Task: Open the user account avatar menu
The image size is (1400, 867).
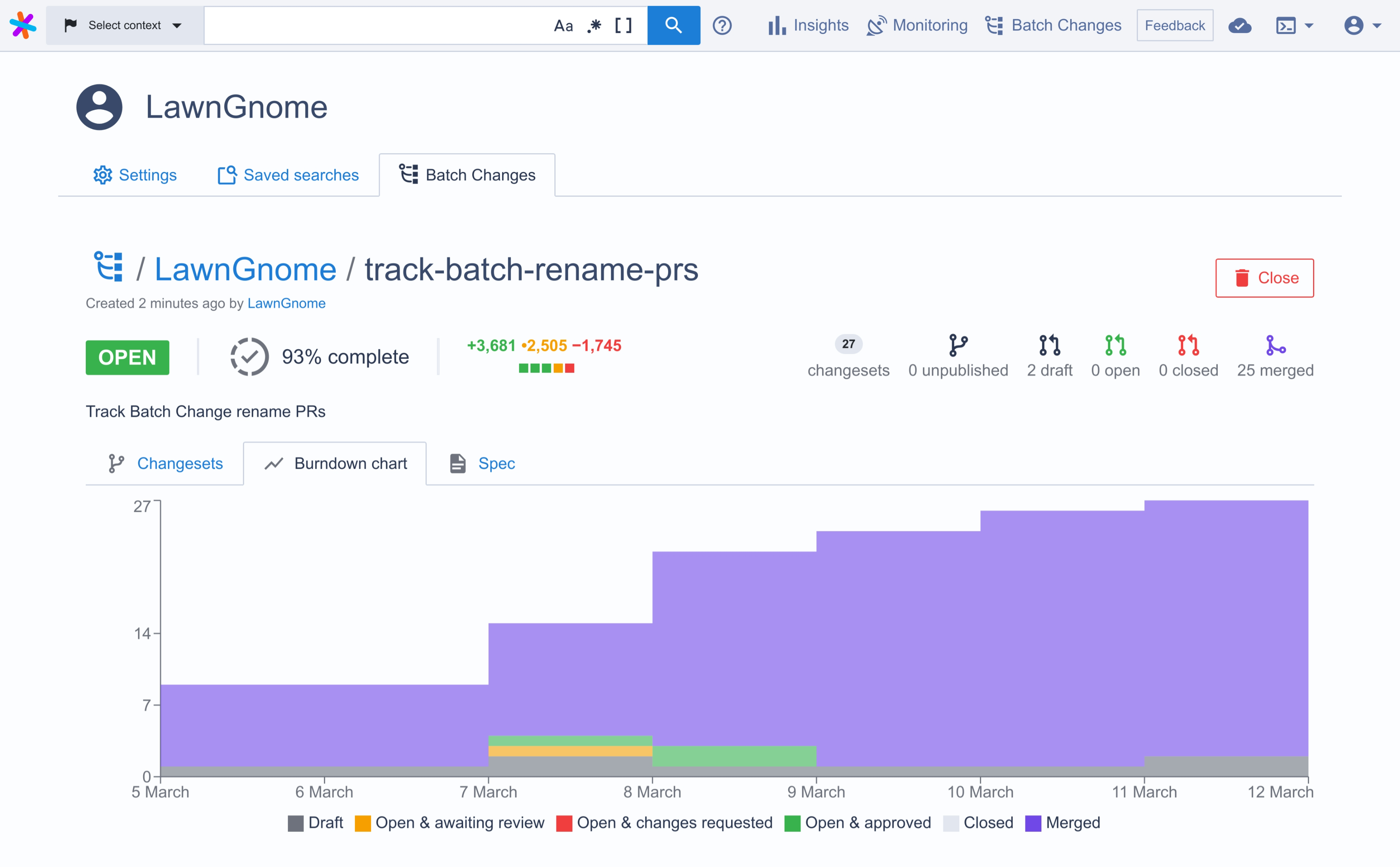Action: click(x=1363, y=26)
